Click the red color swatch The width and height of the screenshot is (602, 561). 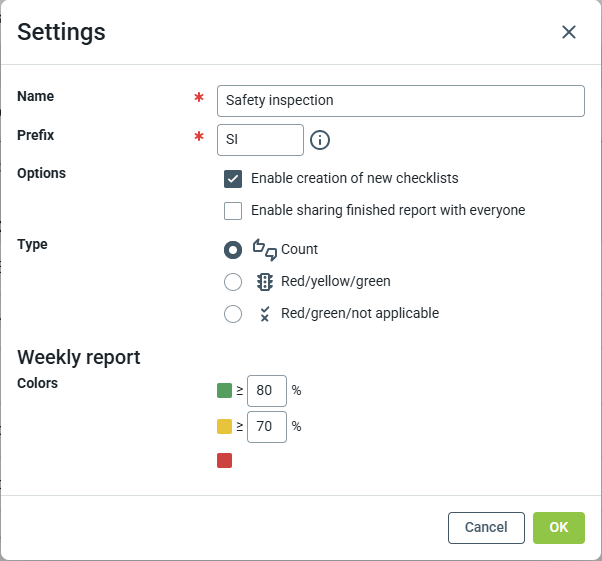[x=224, y=461]
